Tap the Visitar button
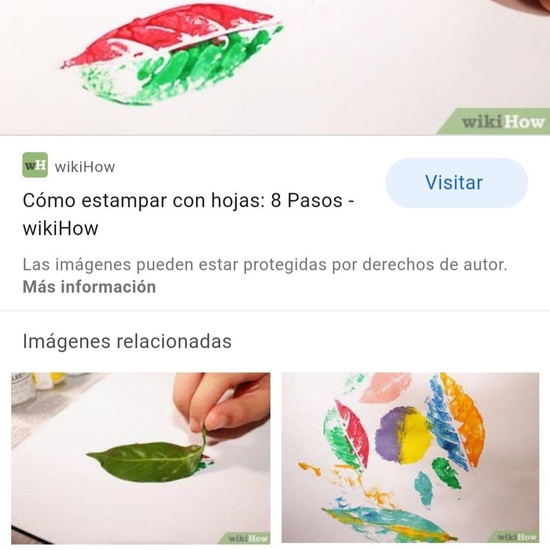 pyautogui.click(x=456, y=183)
